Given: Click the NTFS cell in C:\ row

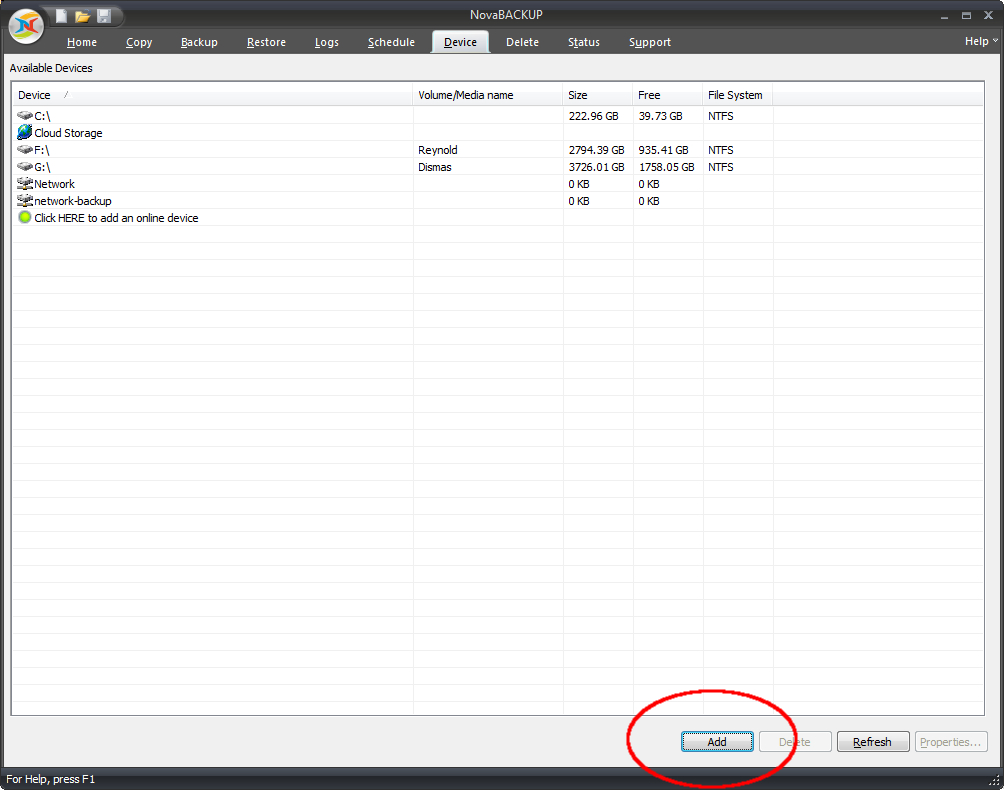Looking at the screenshot, I should point(721,116).
